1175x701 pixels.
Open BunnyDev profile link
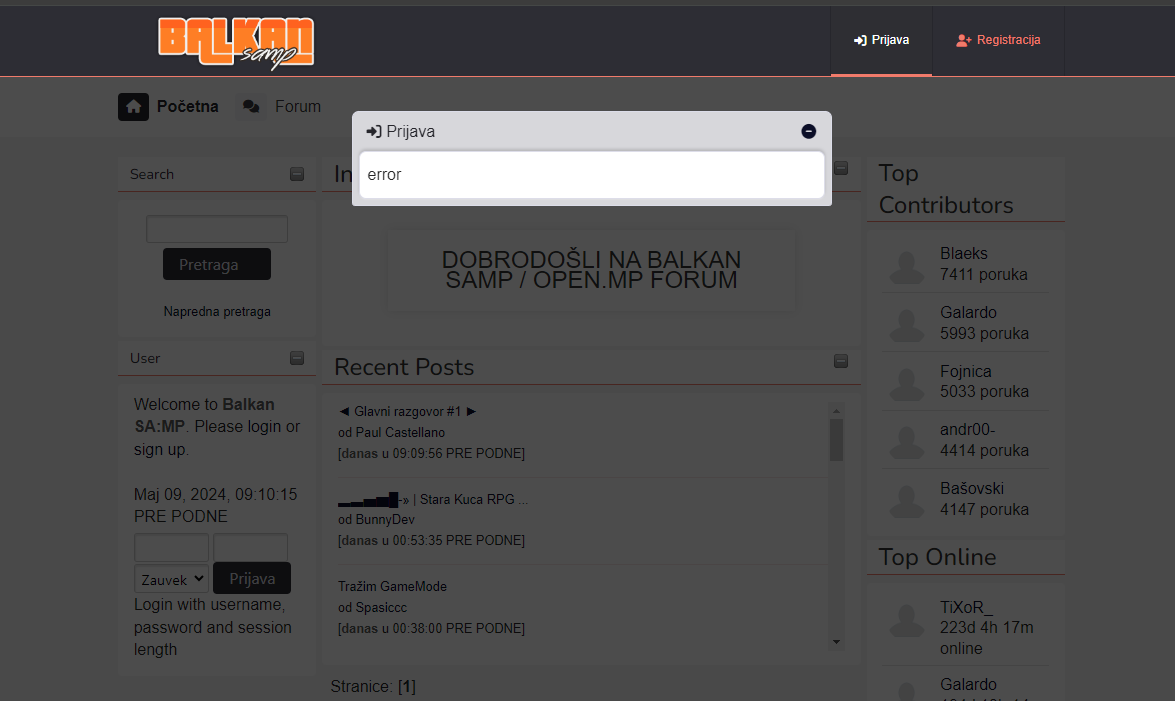[x=384, y=520]
